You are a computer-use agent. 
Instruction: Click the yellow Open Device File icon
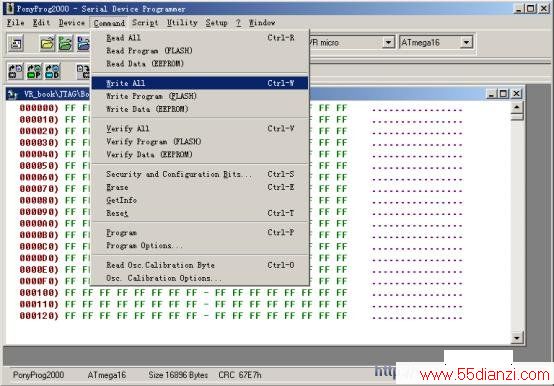coord(47,43)
